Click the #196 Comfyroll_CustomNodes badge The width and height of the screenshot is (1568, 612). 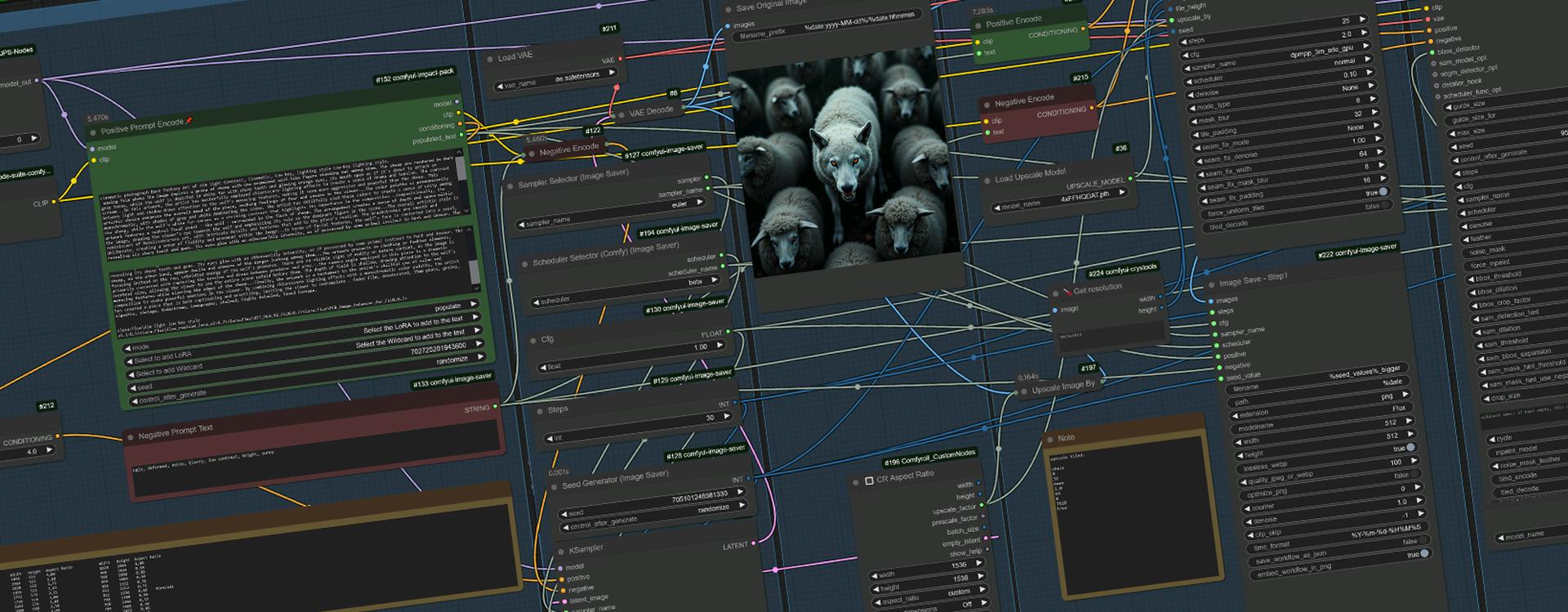coord(929,457)
